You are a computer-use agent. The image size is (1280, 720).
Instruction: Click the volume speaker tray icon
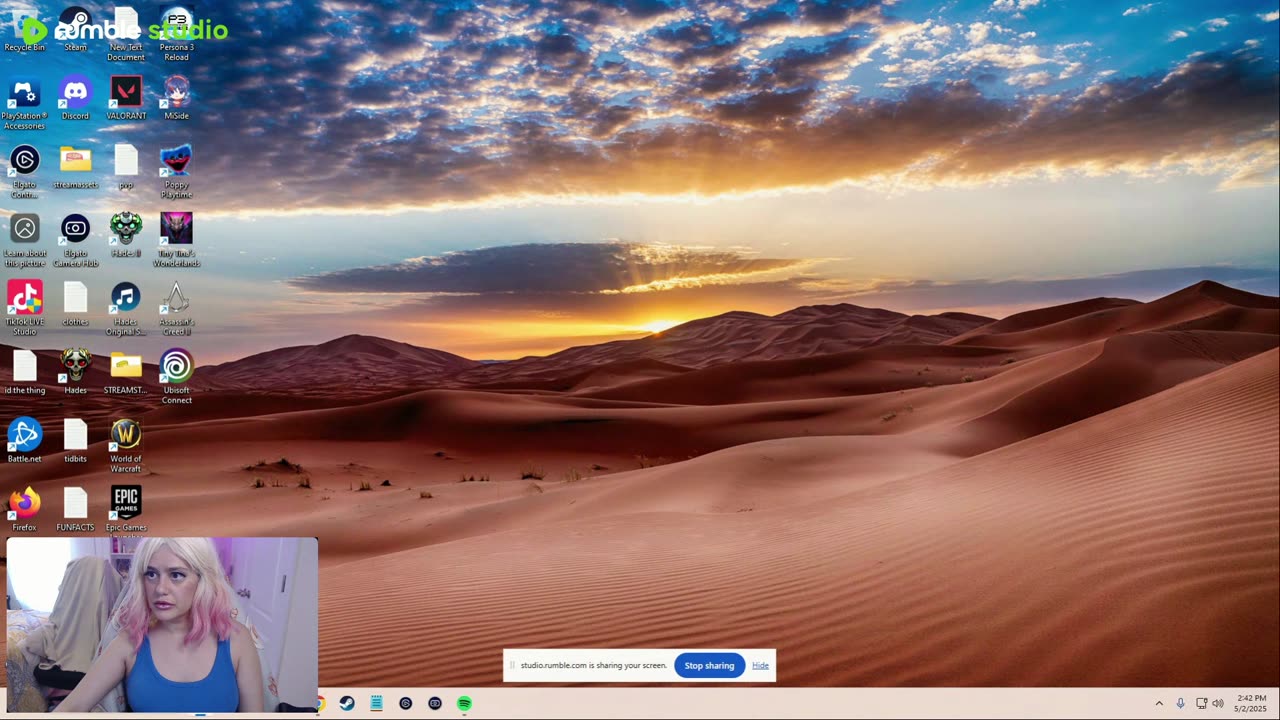(x=1217, y=704)
